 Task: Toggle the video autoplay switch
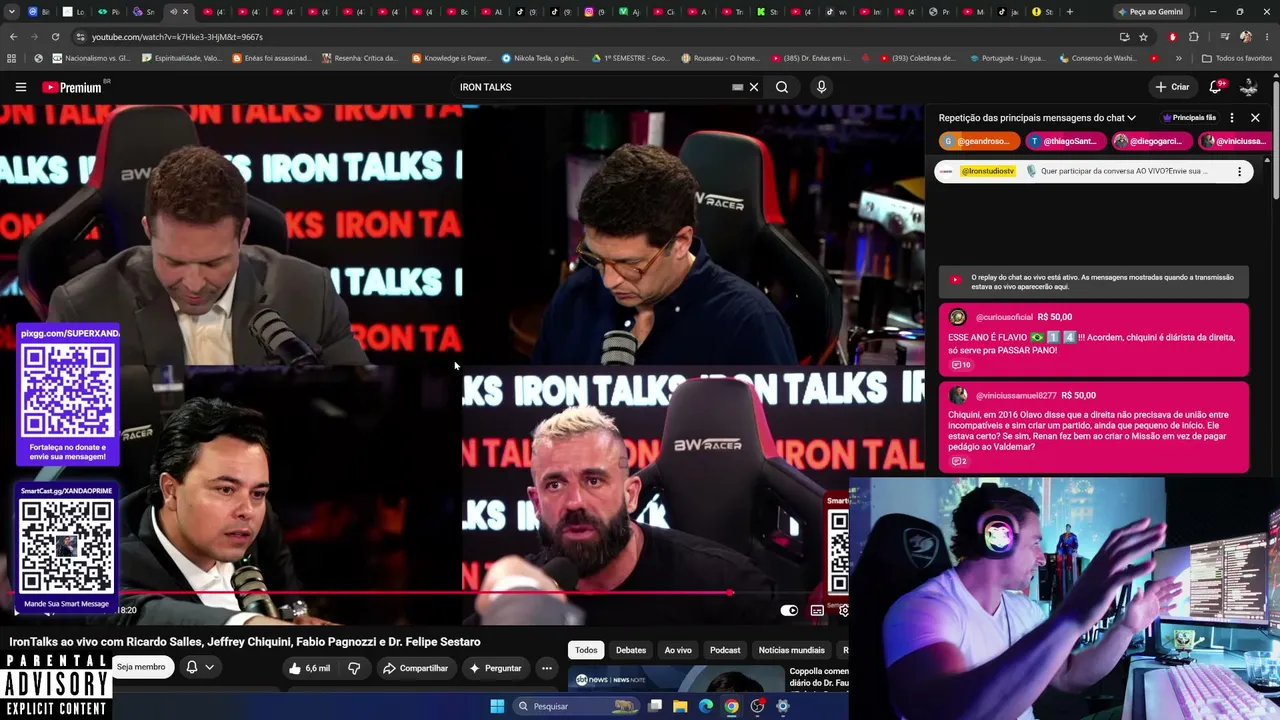pyautogui.click(x=789, y=610)
